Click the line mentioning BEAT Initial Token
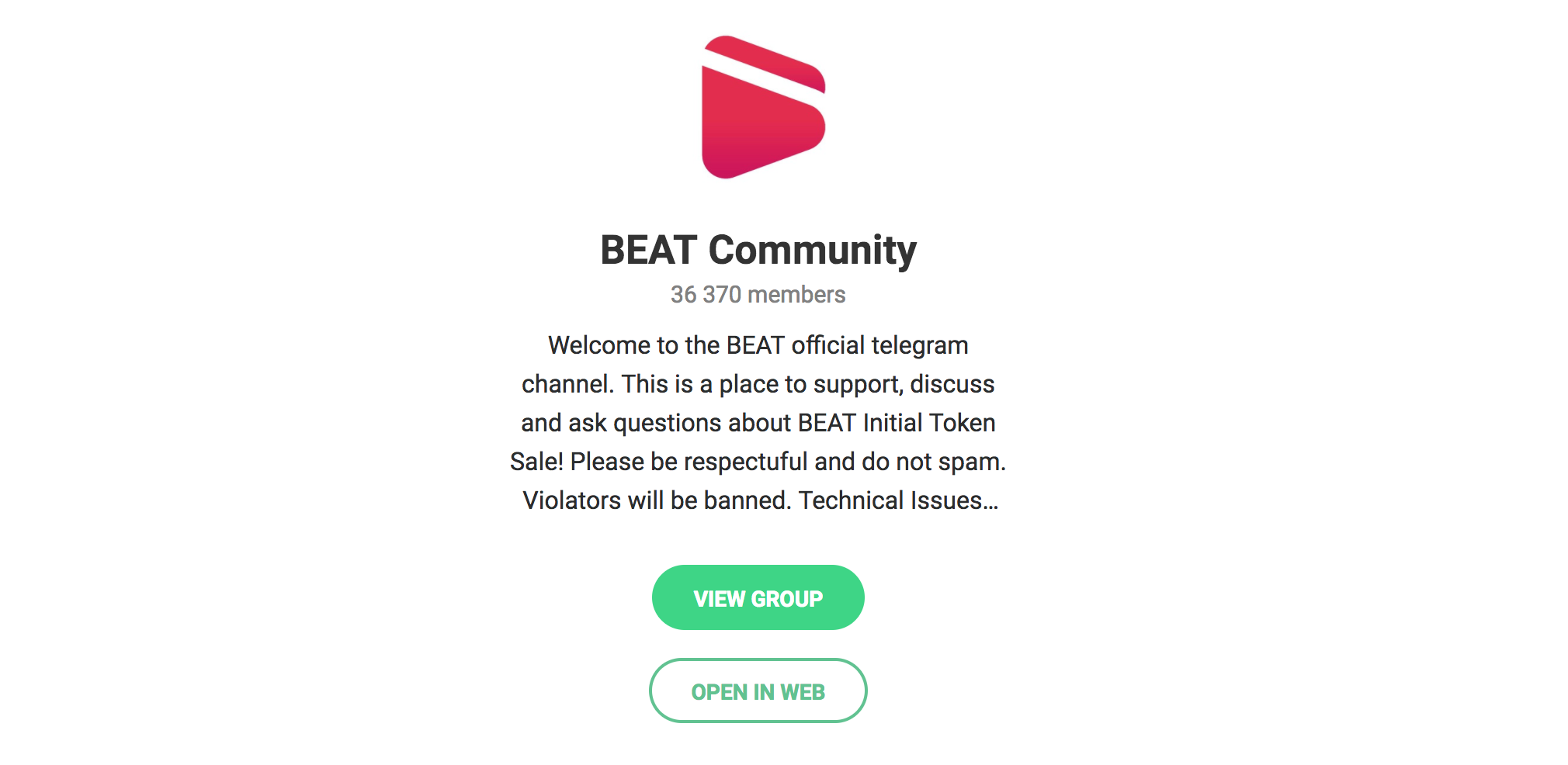The height and width of the screenshot is (765, 1568). [x=758, y=423]
